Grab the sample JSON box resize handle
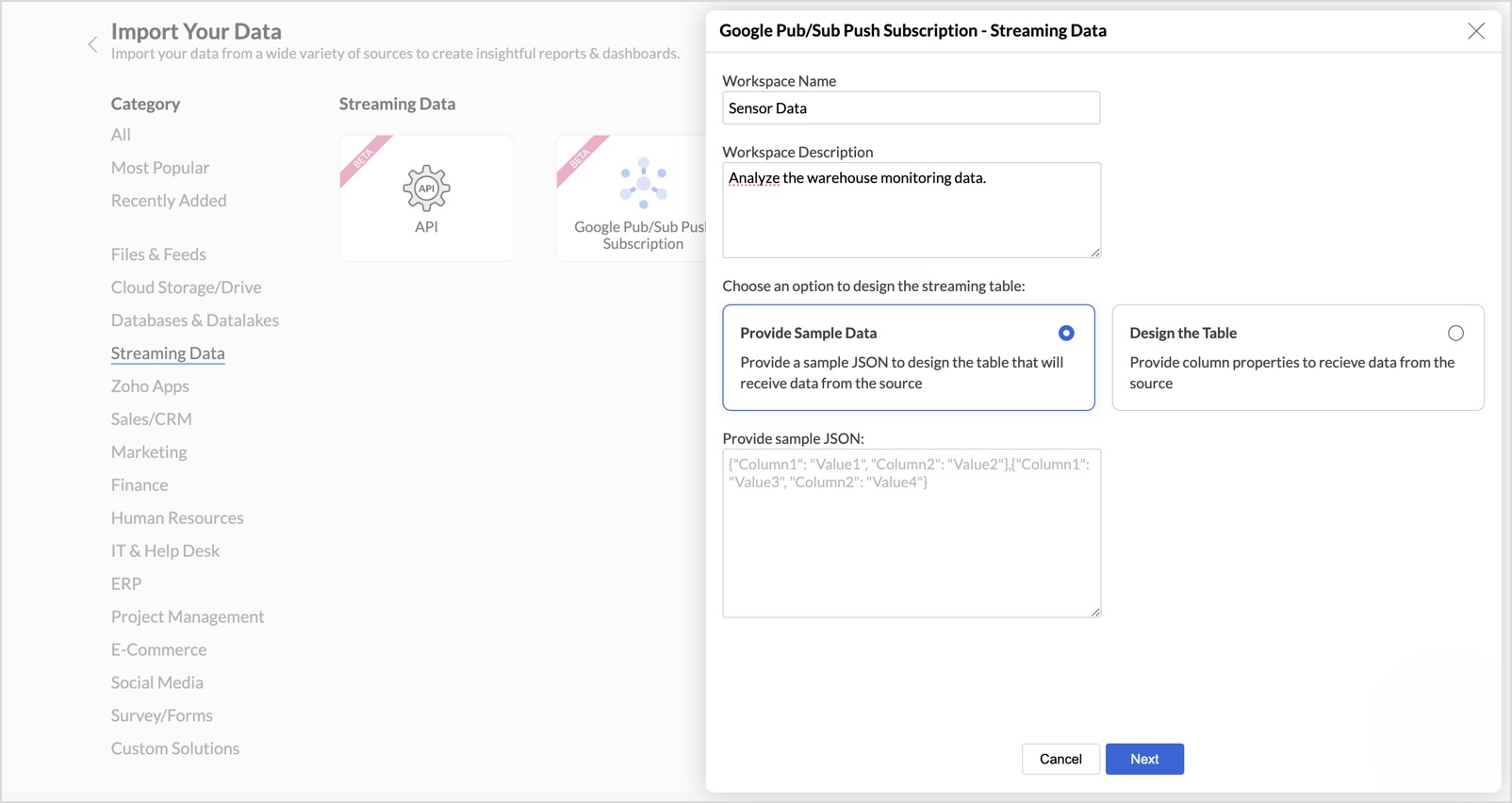The image size is (1512, 803). coord(1095,613)
